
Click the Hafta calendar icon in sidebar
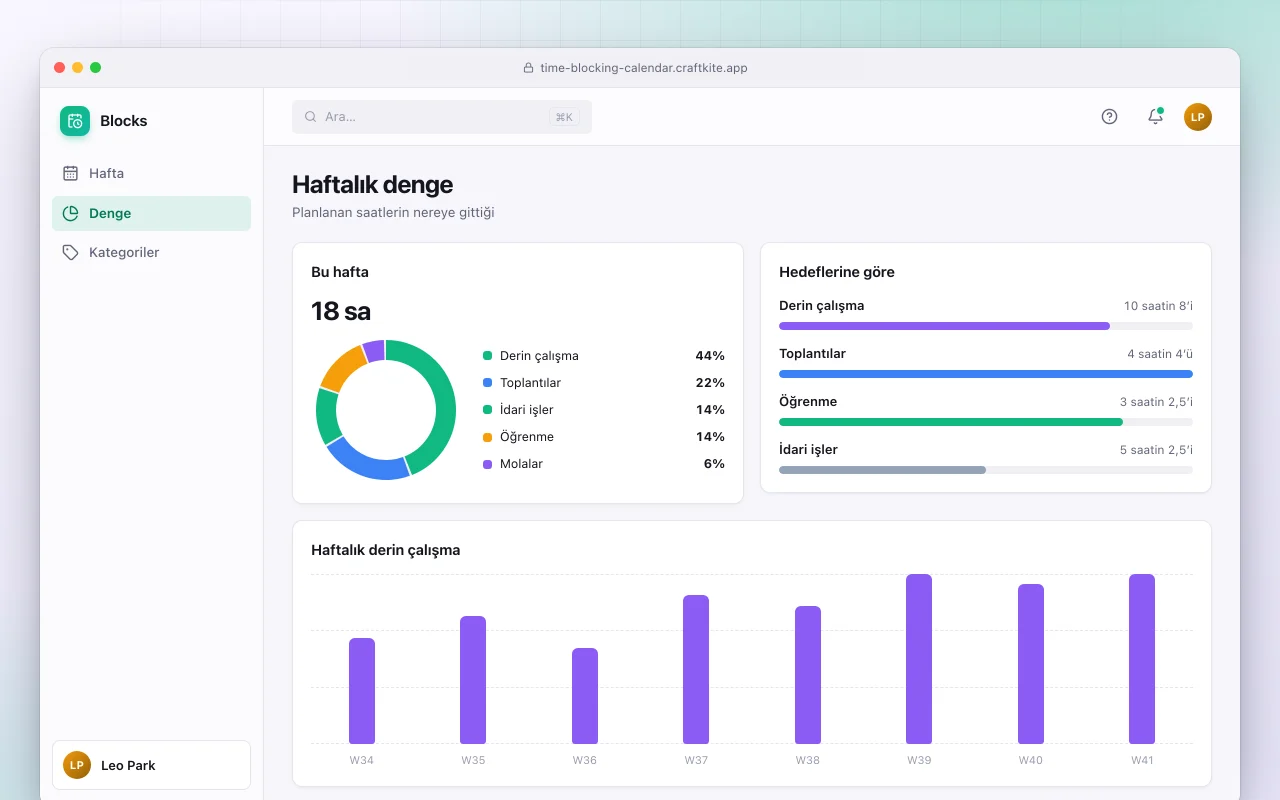(x=70, y=173)
